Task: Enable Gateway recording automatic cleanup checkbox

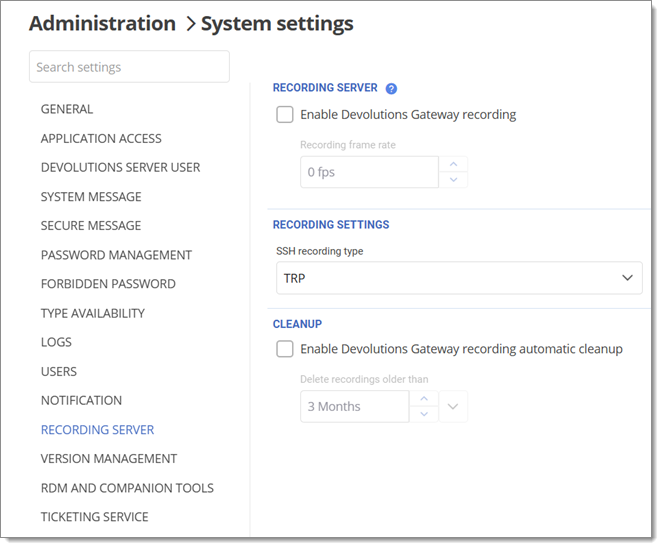Action: pyautogui.click(x=285, y=349)
